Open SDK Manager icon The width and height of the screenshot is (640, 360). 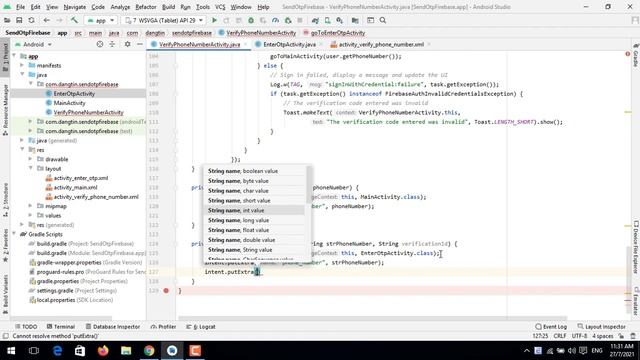click(x=340, y=20)
